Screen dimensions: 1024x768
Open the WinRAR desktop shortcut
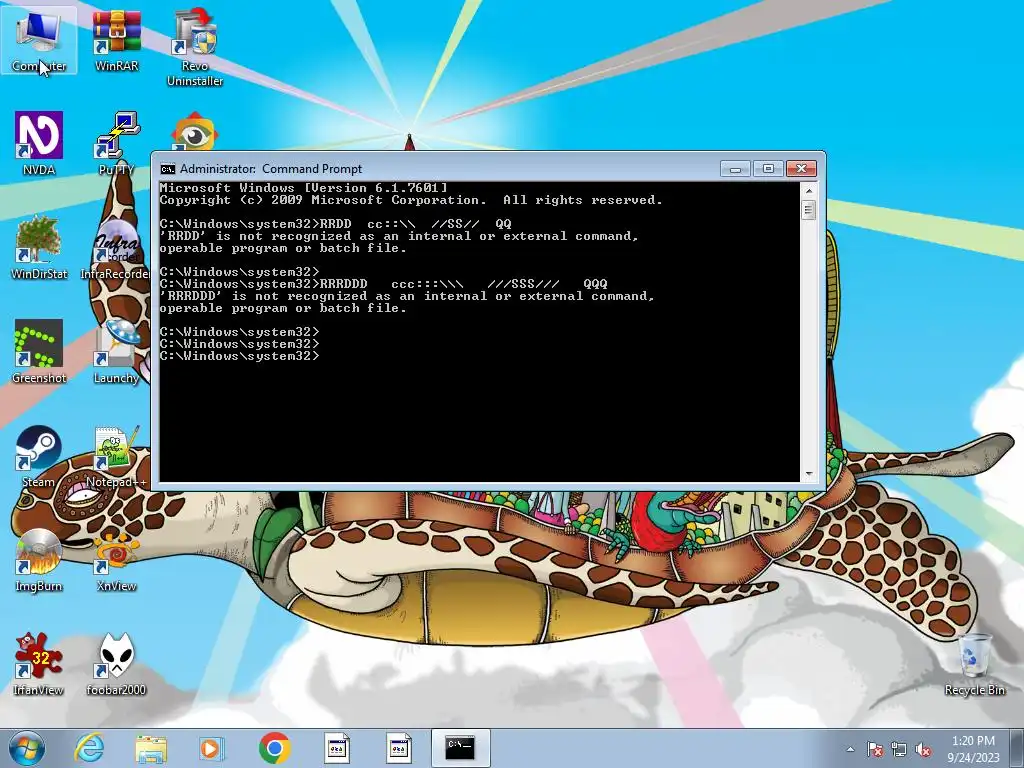[x=116, y=40]
